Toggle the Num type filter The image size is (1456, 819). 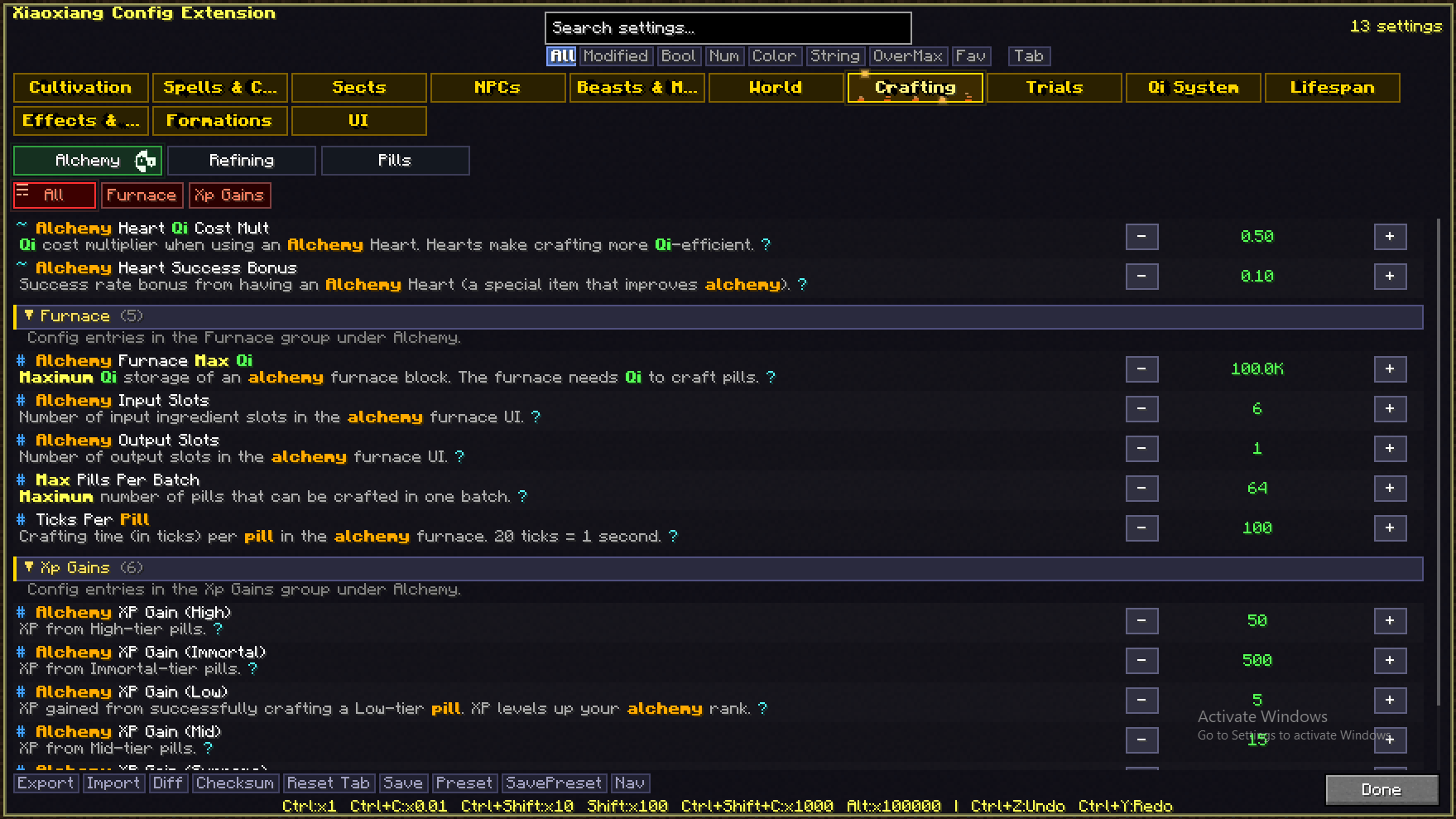tap(724, 56)
